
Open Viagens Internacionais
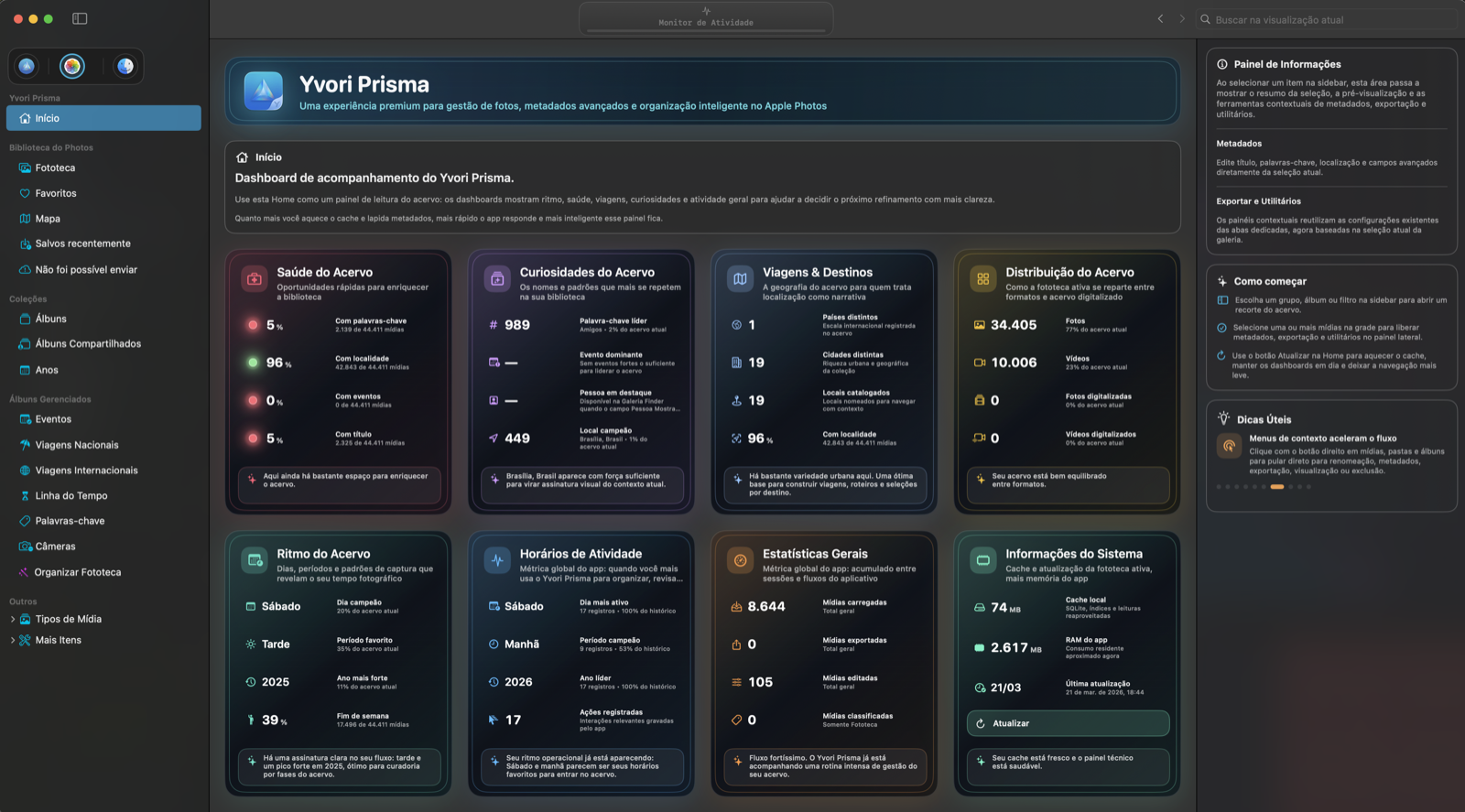point(103,471)
